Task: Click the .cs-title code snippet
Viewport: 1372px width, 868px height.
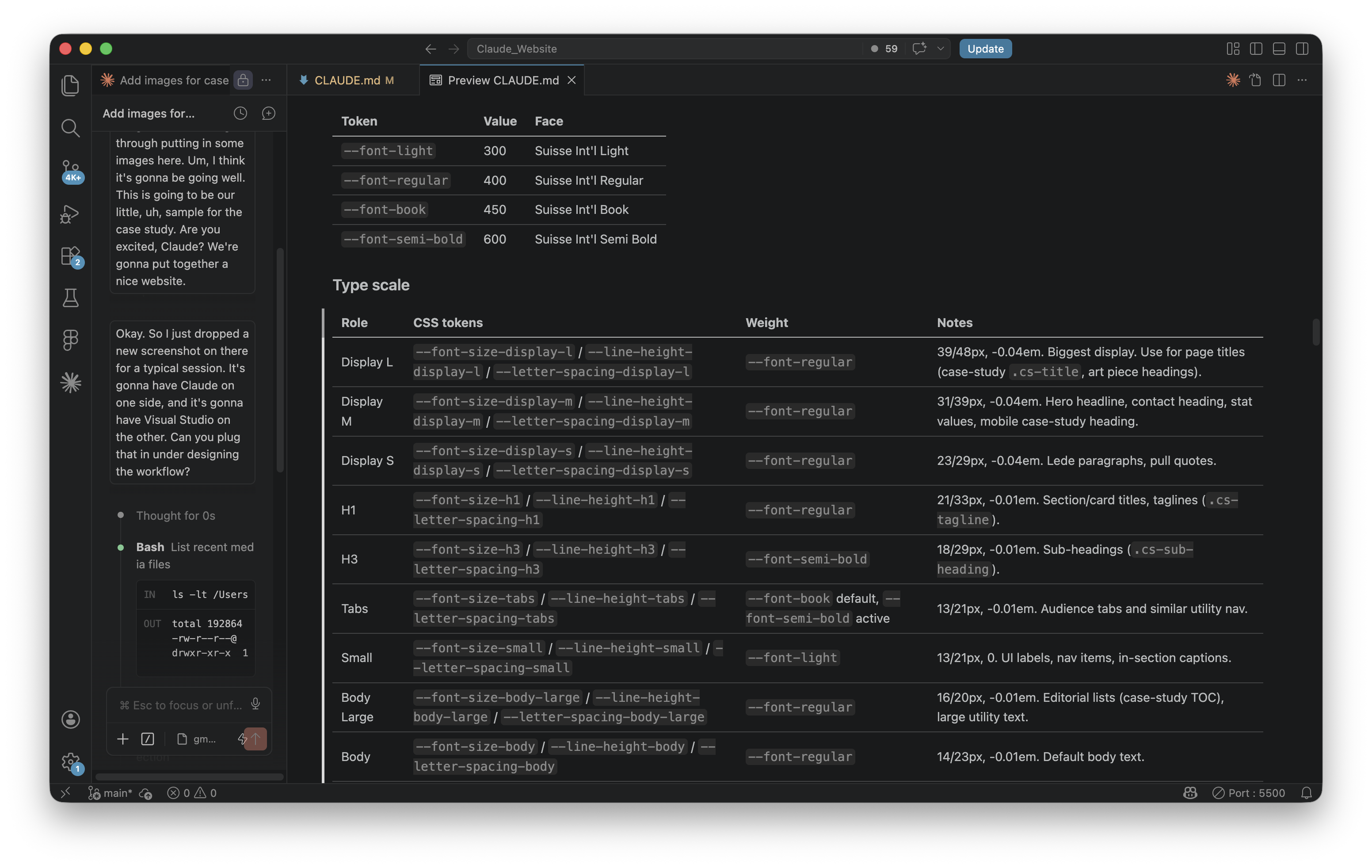Action: coord(1045,372)
